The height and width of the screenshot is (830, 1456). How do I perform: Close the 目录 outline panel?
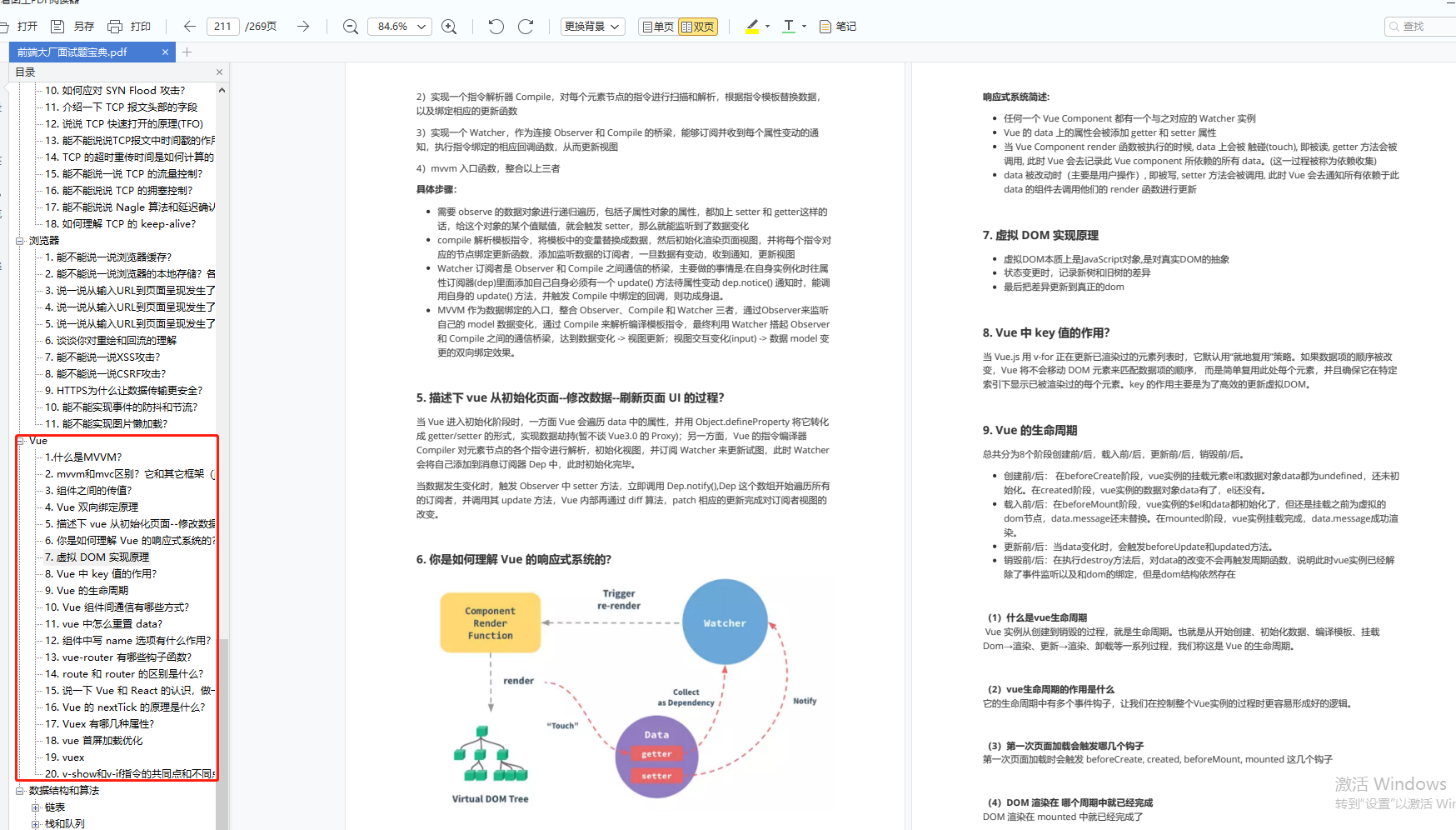pyautogui.click(x=220, y=72)
